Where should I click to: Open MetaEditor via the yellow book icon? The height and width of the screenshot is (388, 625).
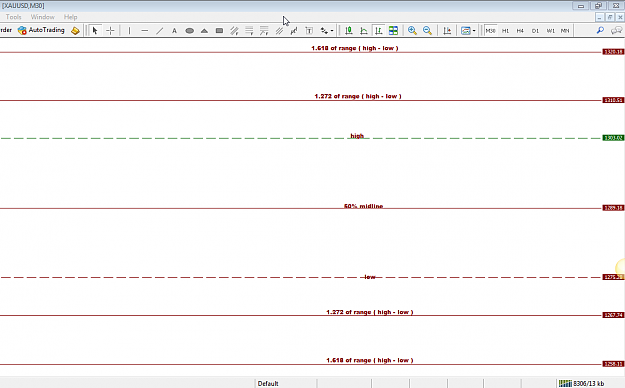click(x=75, y=31)
